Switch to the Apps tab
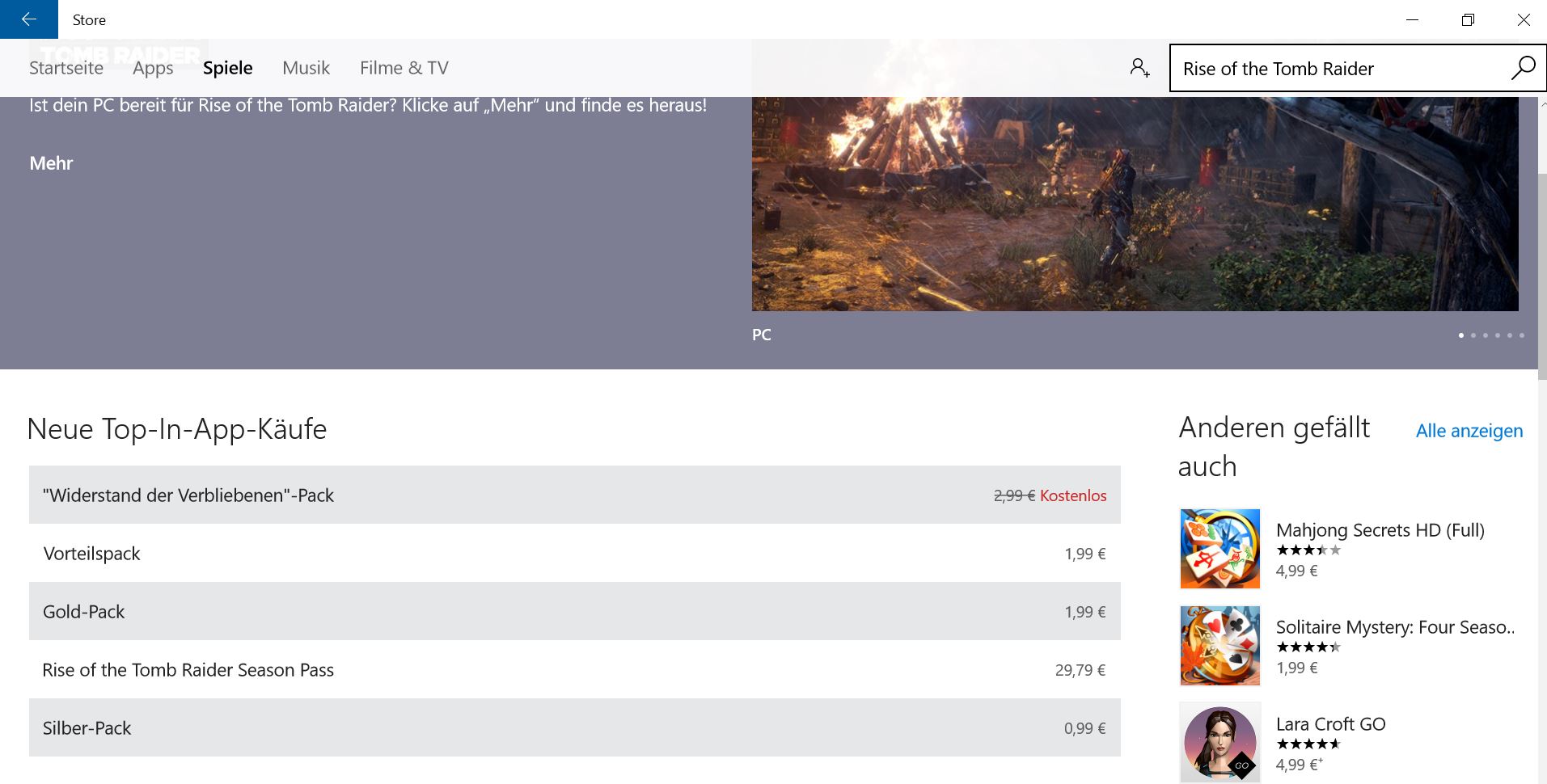1547x784 pixels. tap(153, 68)
